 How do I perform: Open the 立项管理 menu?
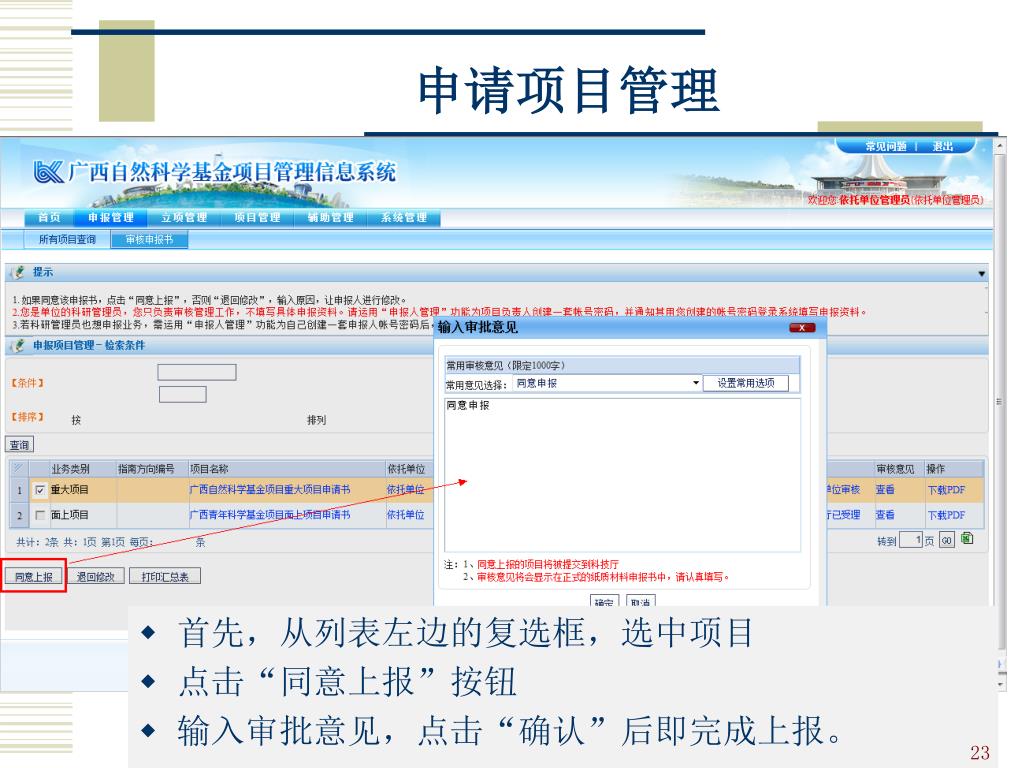[184, 217]
